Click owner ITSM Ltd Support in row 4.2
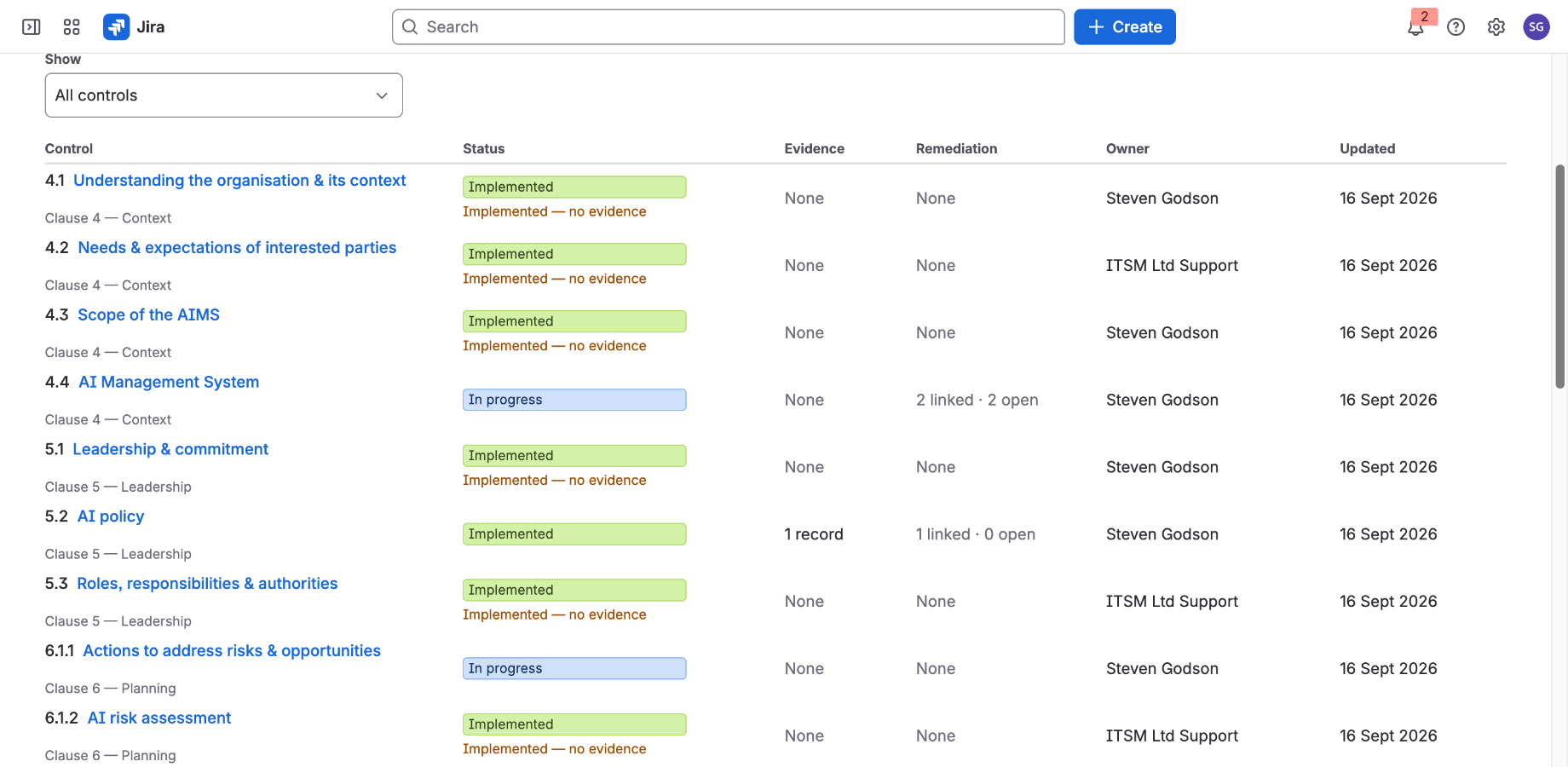 1172,266
